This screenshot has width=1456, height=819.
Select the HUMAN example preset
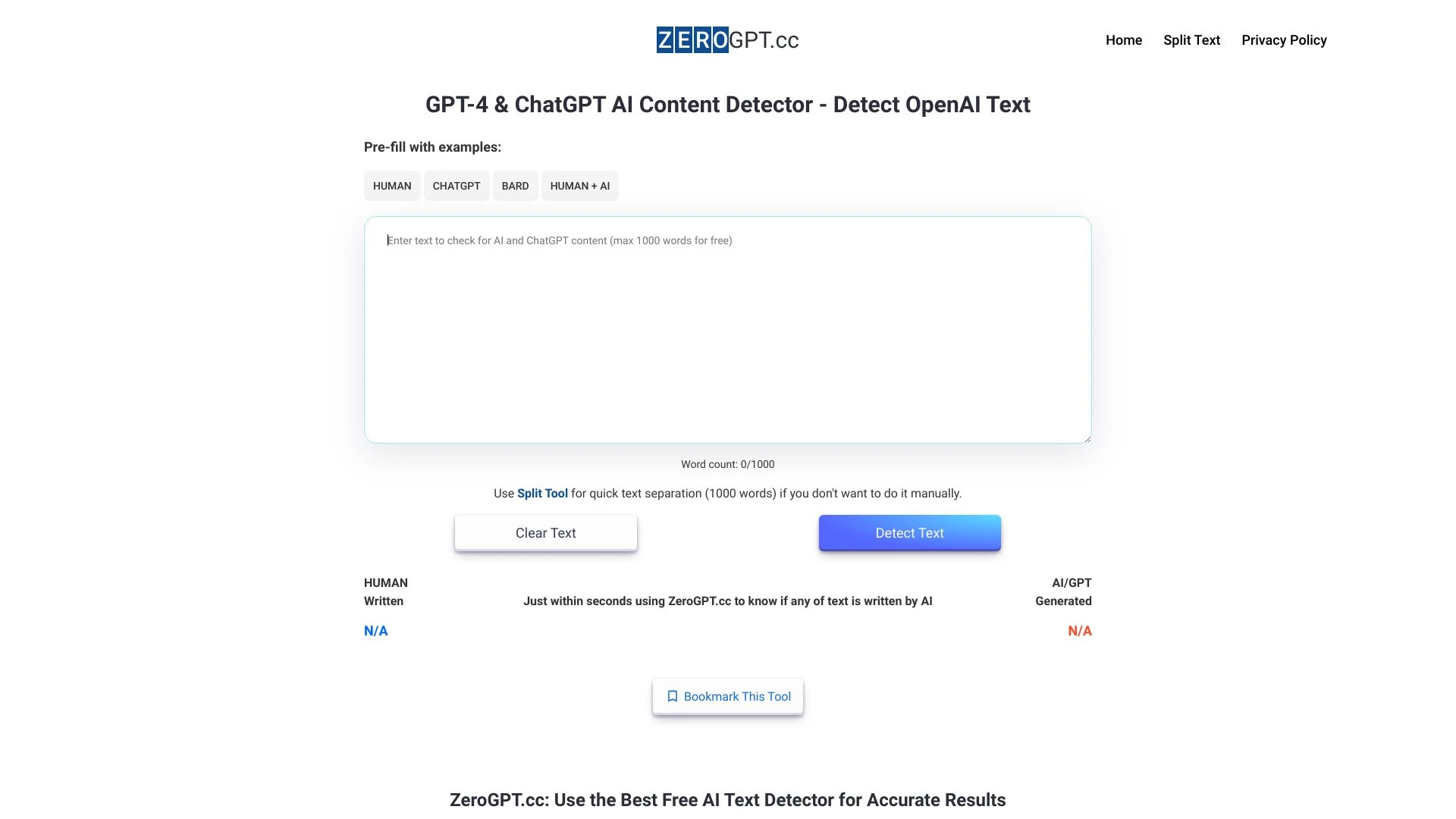coord(392,186)
